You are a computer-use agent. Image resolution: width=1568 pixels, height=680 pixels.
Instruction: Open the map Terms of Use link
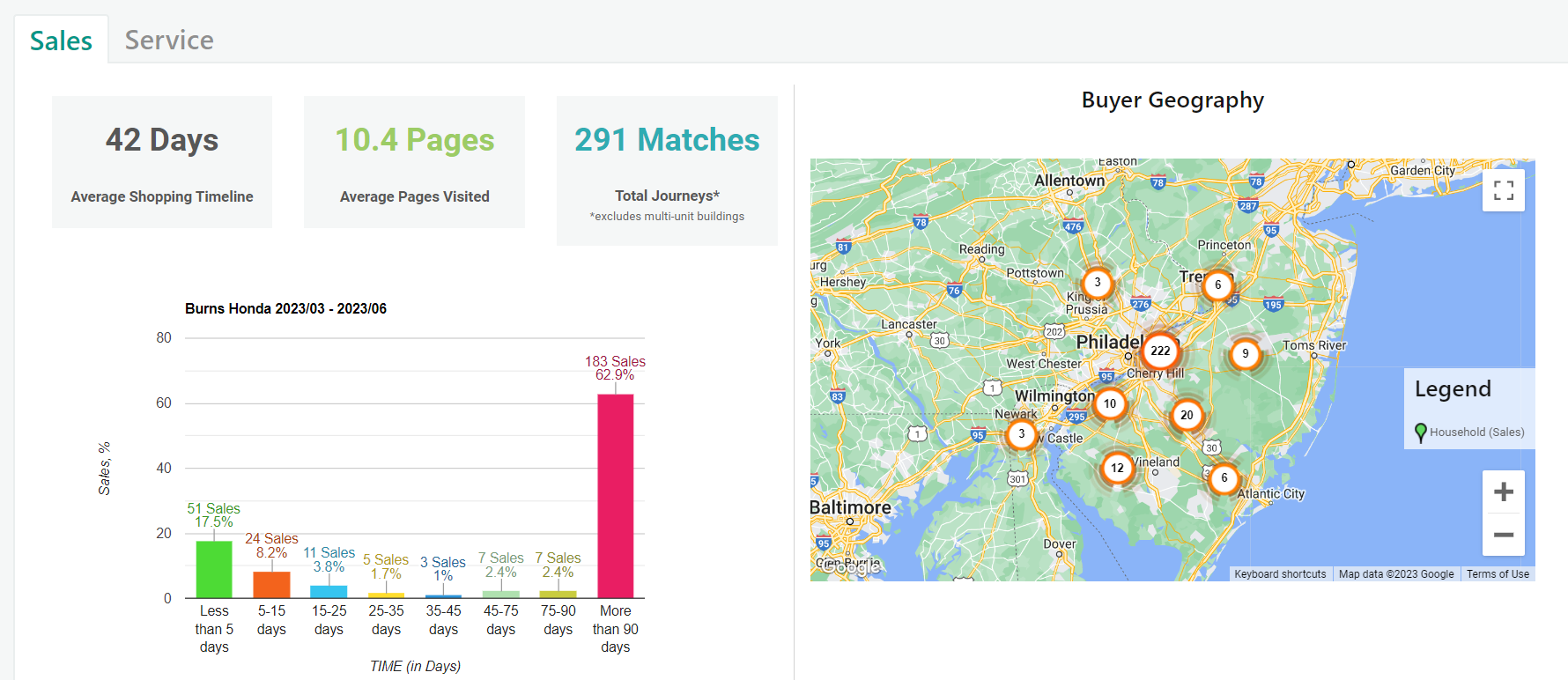[1498, 574]
